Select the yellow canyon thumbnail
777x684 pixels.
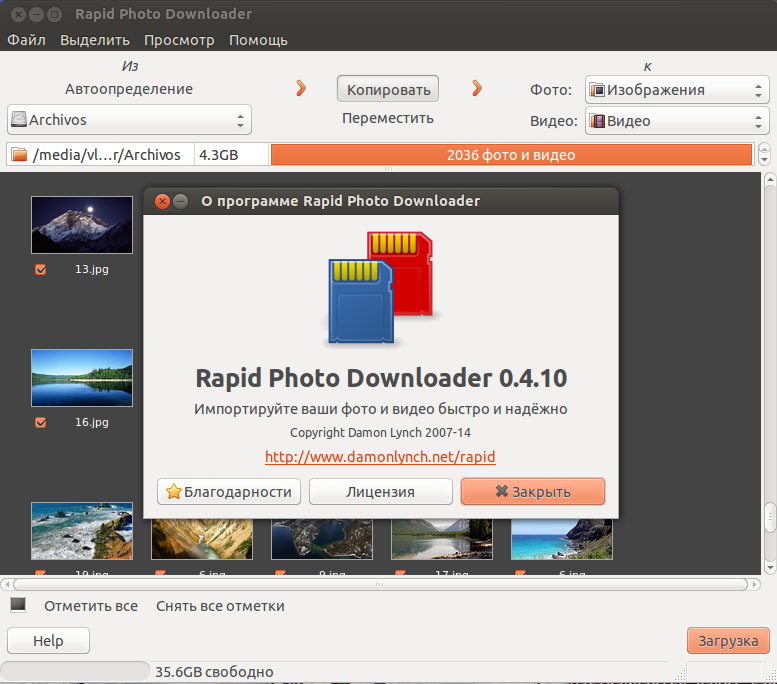(x=202, y=539)
